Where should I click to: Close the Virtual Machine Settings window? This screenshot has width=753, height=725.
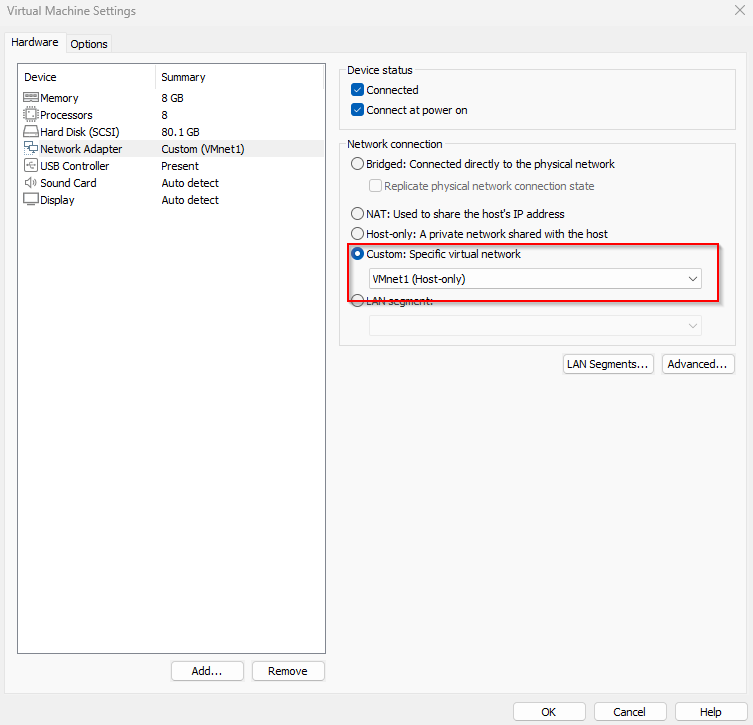737,11
